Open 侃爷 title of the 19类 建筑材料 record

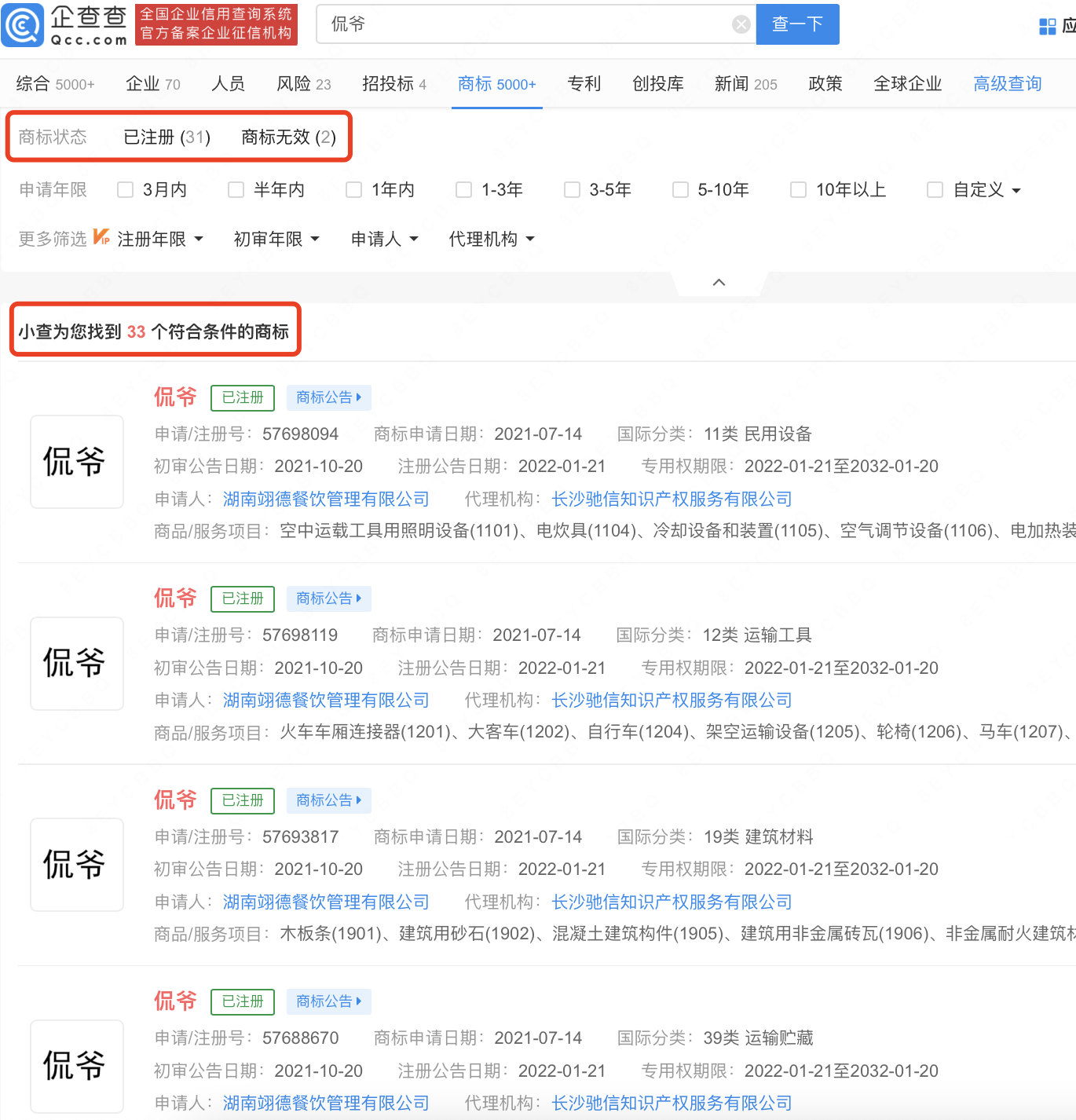(x=175, y=800)
